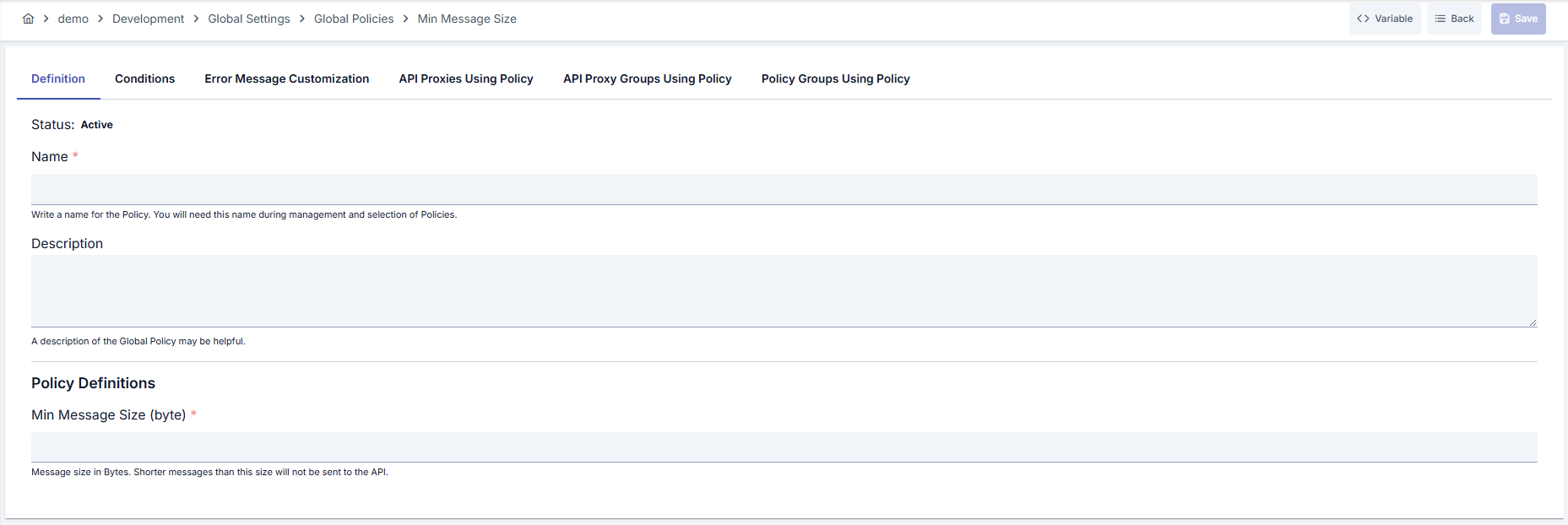Open API Proxies Using Policy tab

(x=466, y=78)
